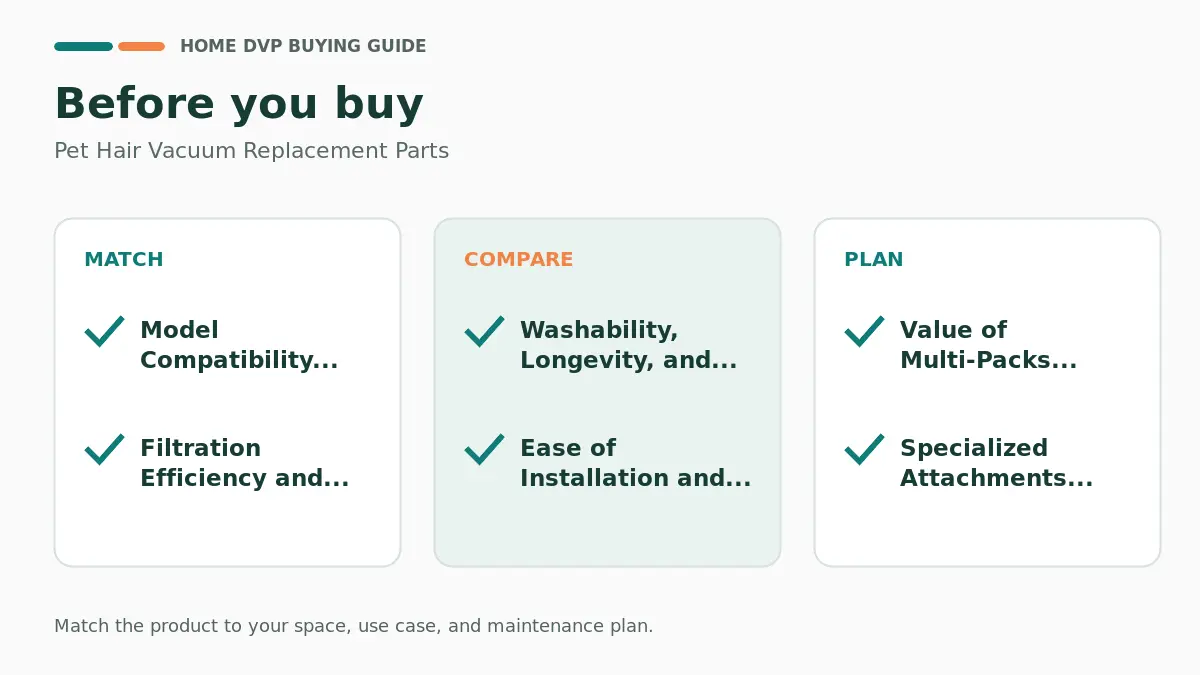Select the teal bar in the header
Image resolution: width=1200 pixels, height=675 pixels.
(83, 46)
